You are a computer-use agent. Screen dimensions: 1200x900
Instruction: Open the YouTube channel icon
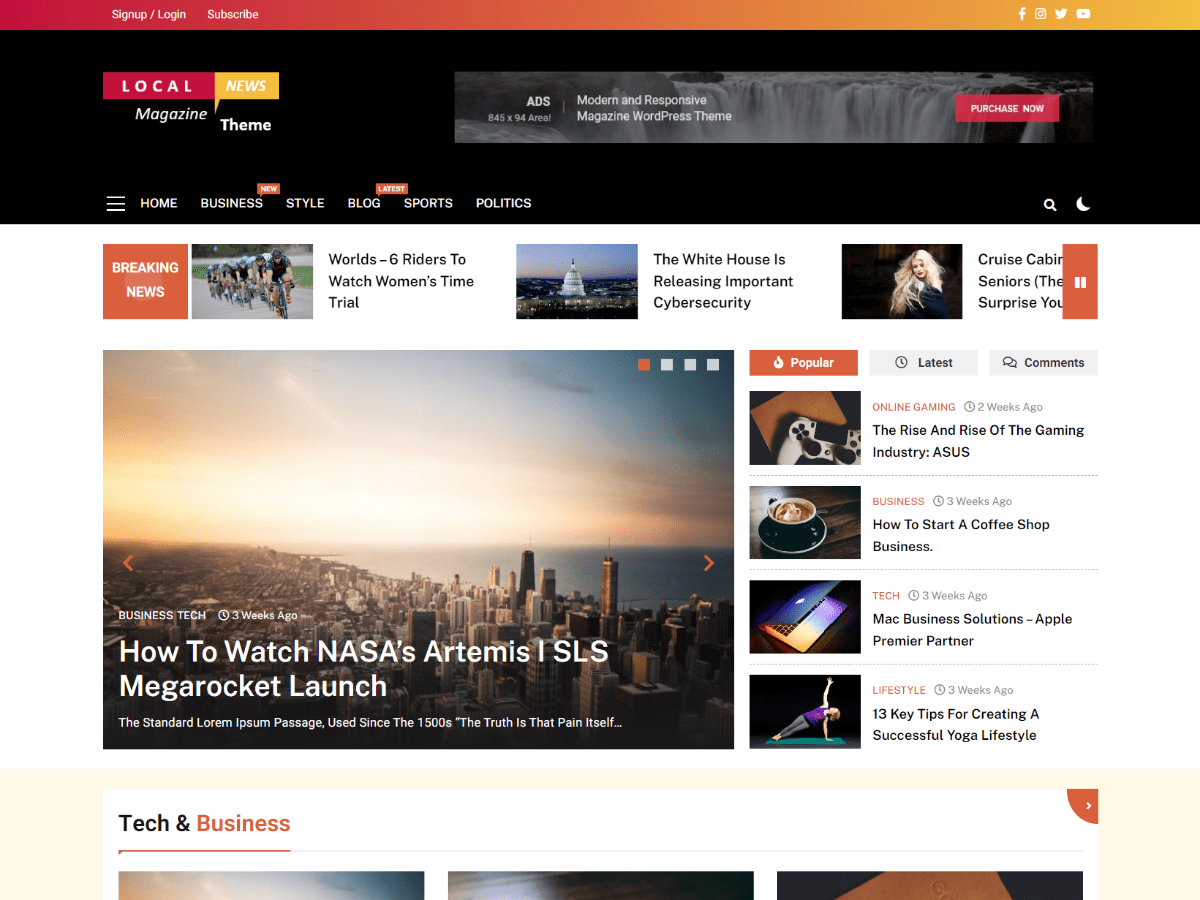[x=1083, y=13]
